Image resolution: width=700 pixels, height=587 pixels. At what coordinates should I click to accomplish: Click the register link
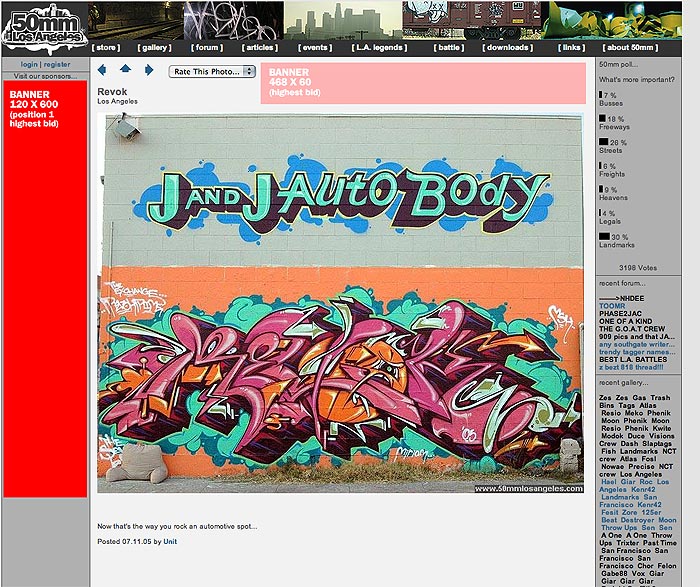click(x=57, y=64)
